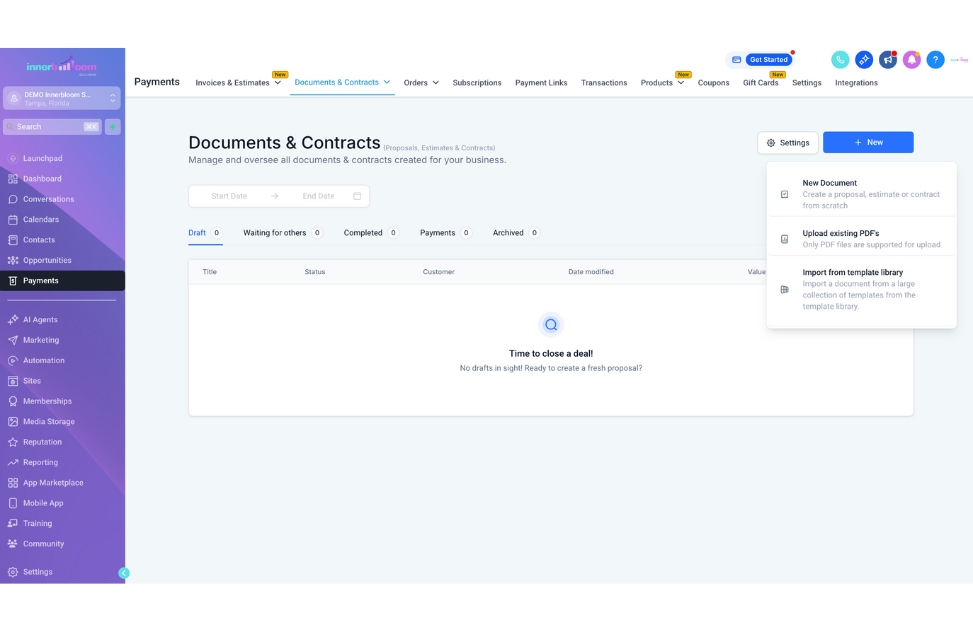Choose Import from template library
Screen dimensions: 973x632
(861, 289)
